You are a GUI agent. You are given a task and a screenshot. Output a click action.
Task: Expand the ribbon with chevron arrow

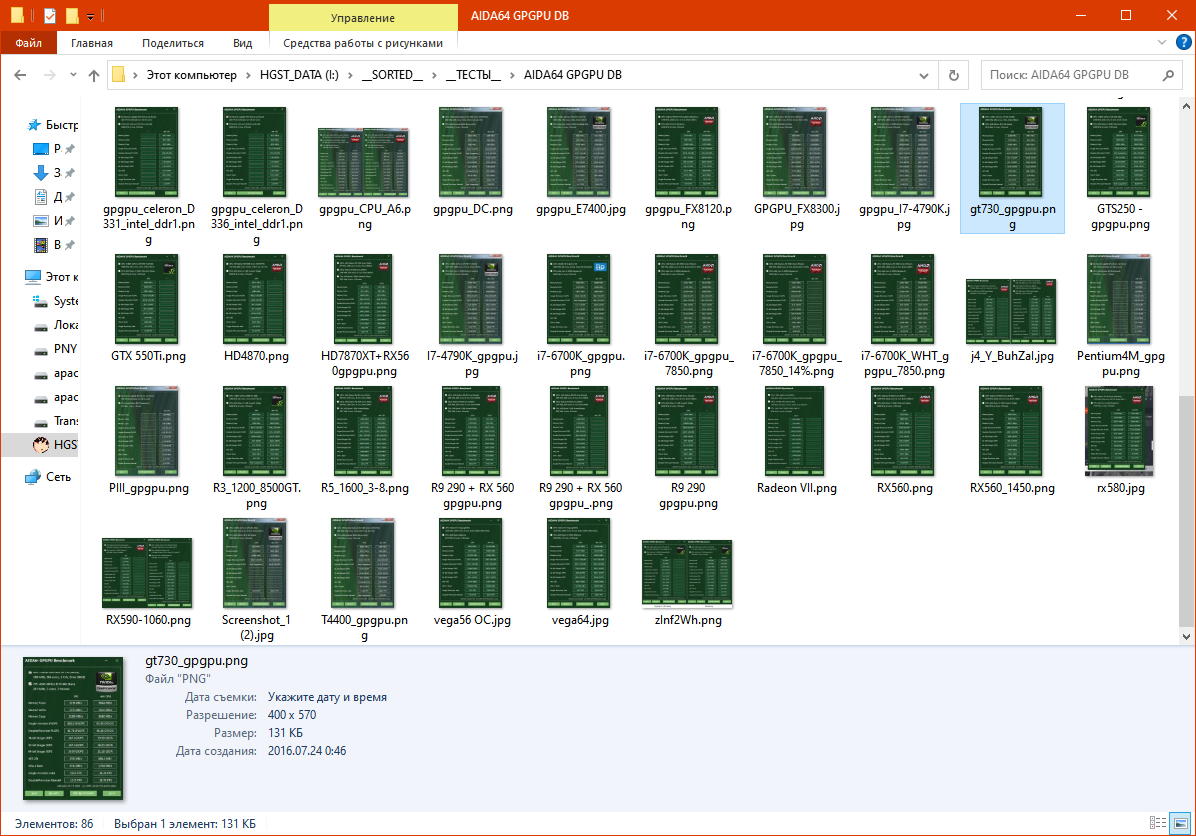(1162, 43)
